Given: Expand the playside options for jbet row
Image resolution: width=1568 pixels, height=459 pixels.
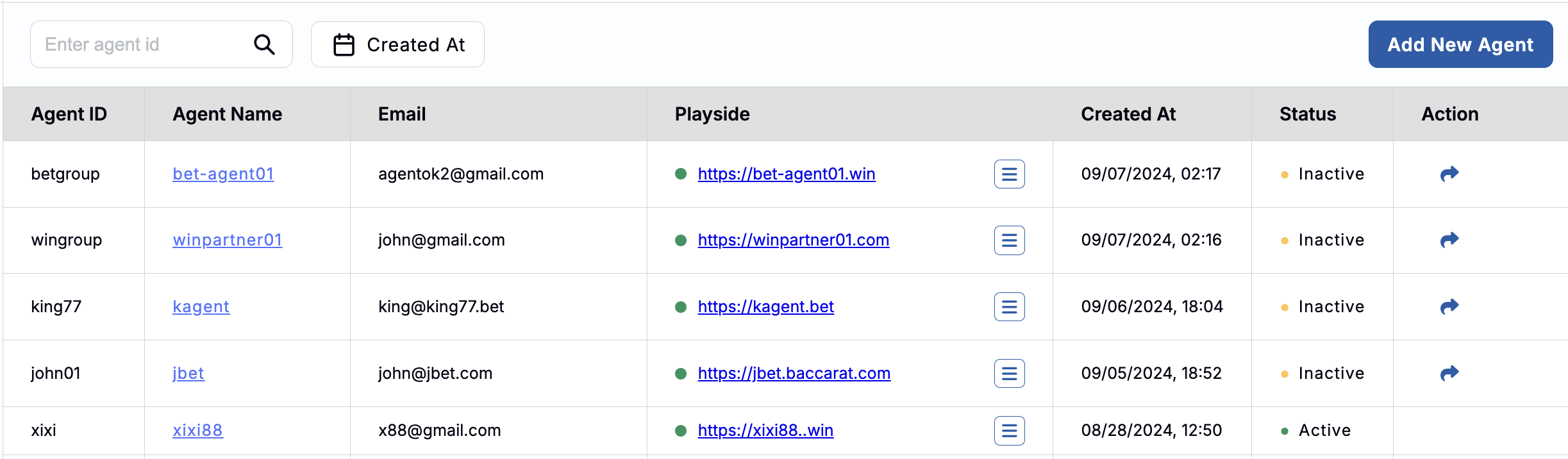Looking at the screenshot, I should (1009, 373).
